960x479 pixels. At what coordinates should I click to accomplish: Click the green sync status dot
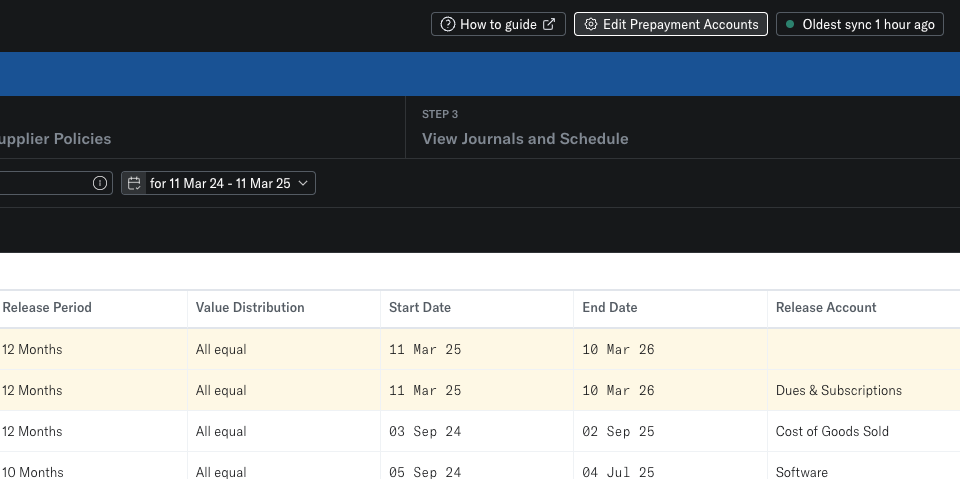[790, 24]
